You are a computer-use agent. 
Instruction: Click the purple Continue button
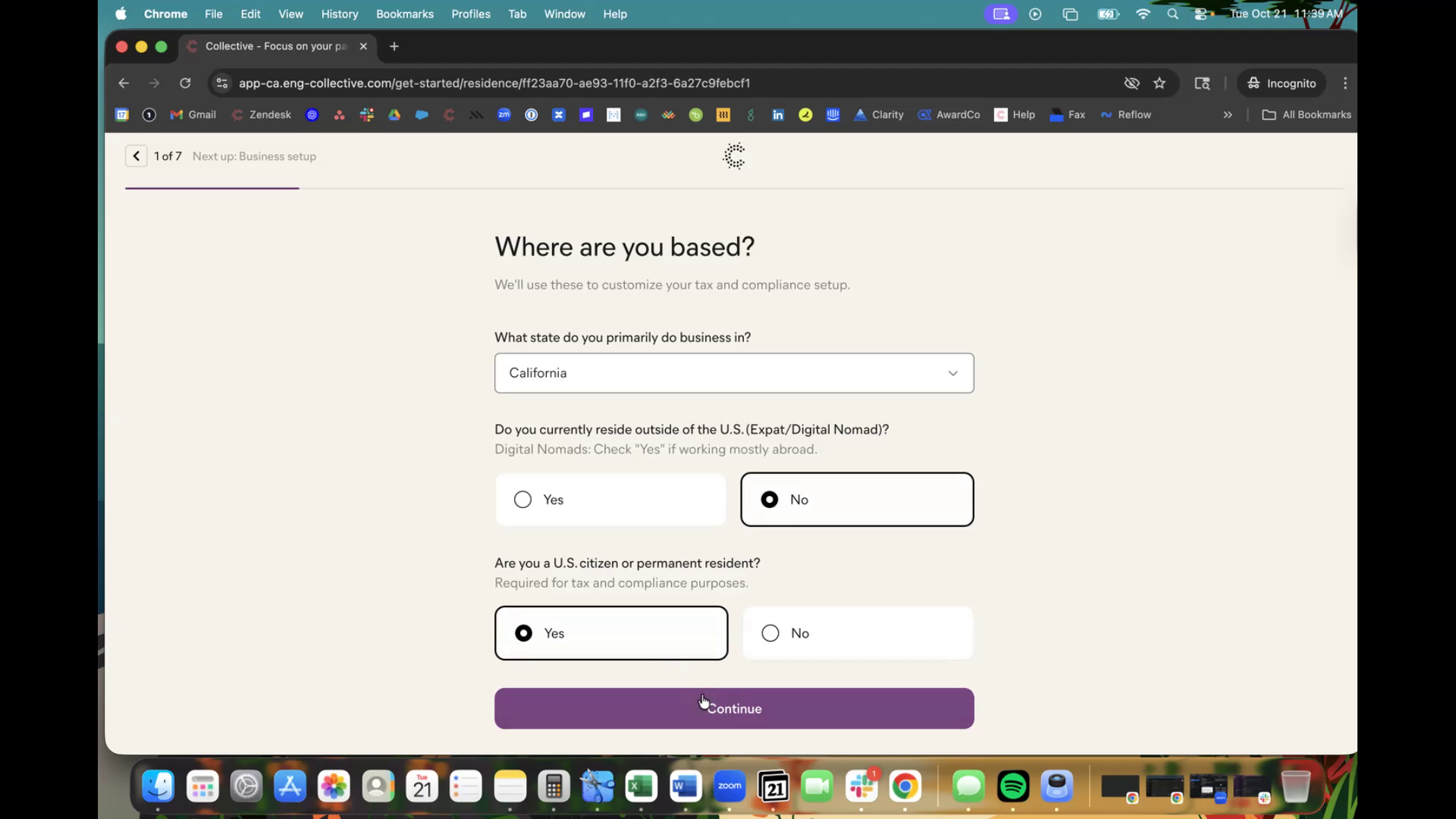(x=733, y=708)
